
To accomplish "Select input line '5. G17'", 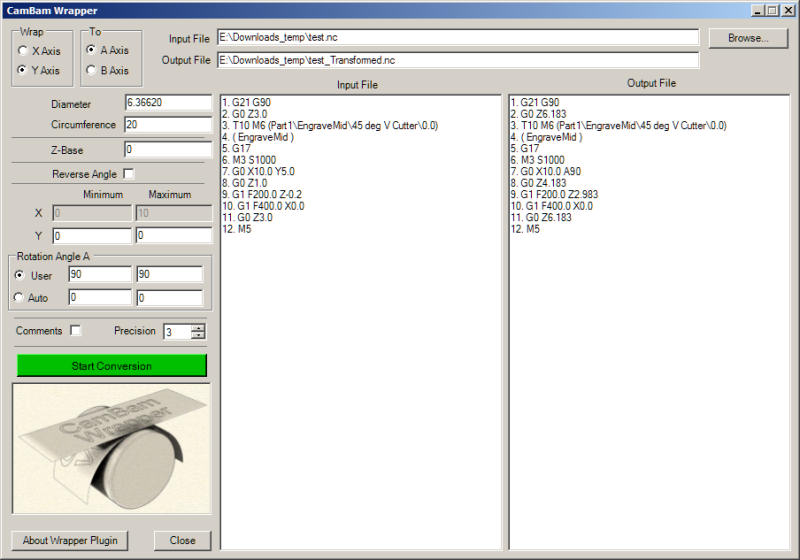I will click(x=237, y=148).
